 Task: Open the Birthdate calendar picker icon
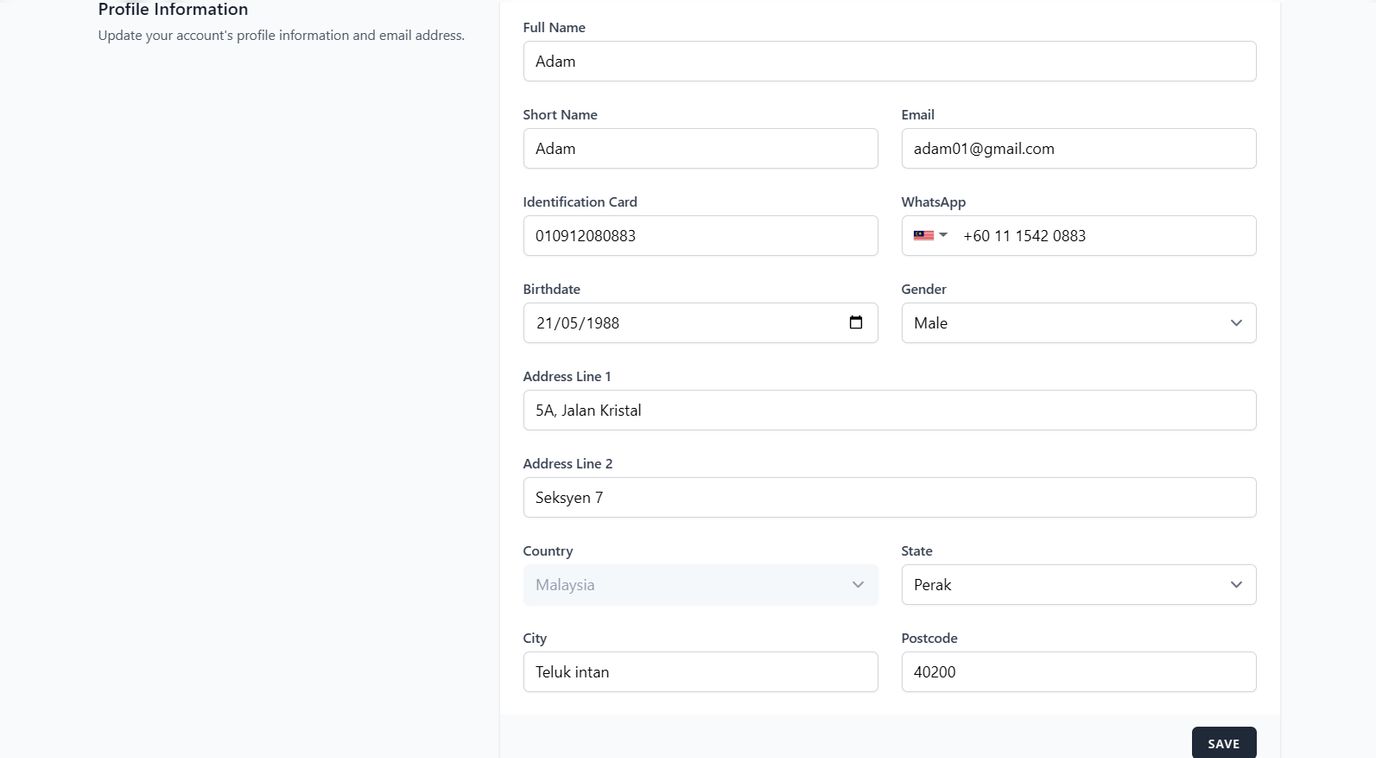[x=855, y=322]
